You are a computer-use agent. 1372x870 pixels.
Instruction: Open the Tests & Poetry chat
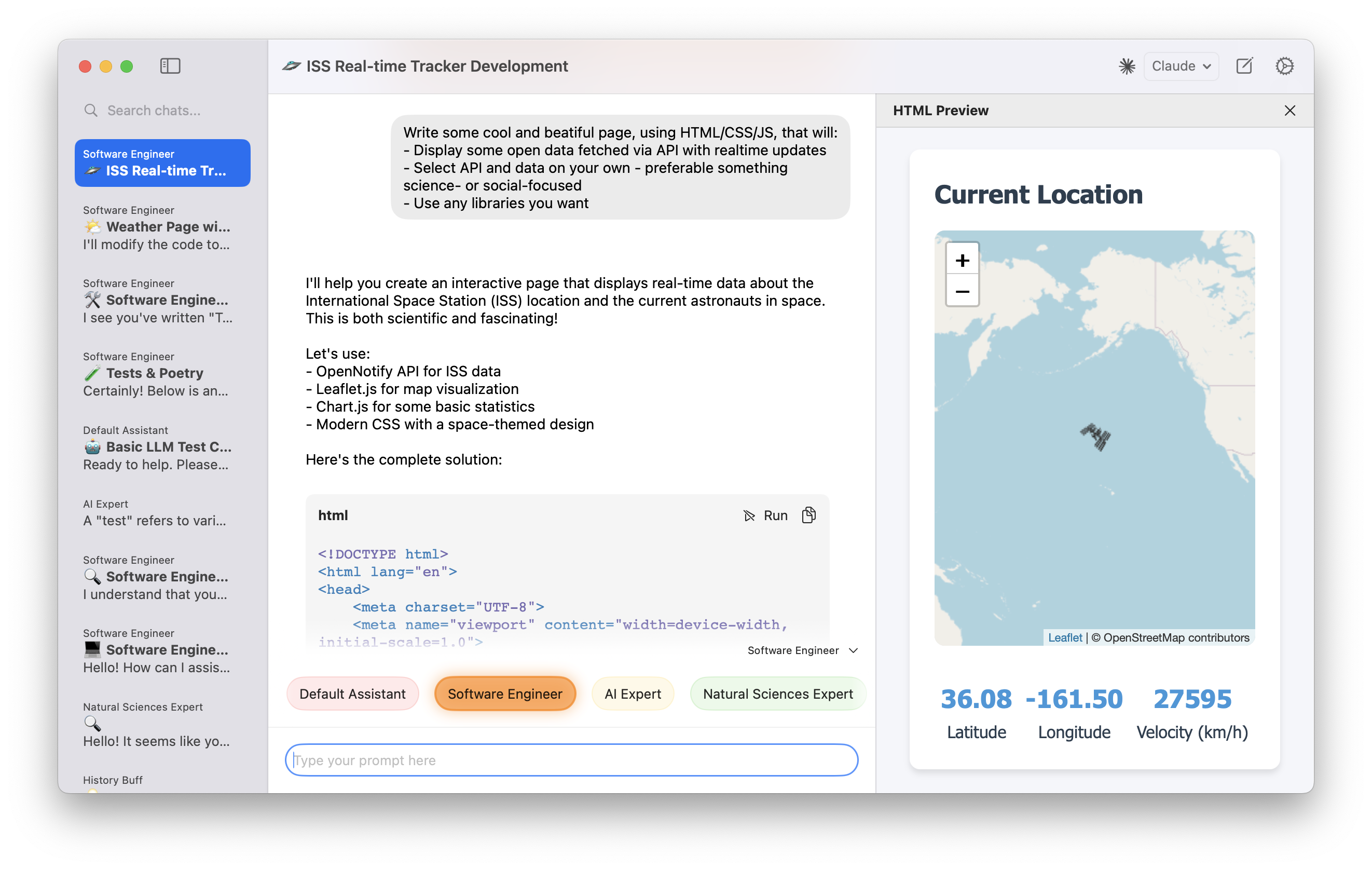pos(162,374)
